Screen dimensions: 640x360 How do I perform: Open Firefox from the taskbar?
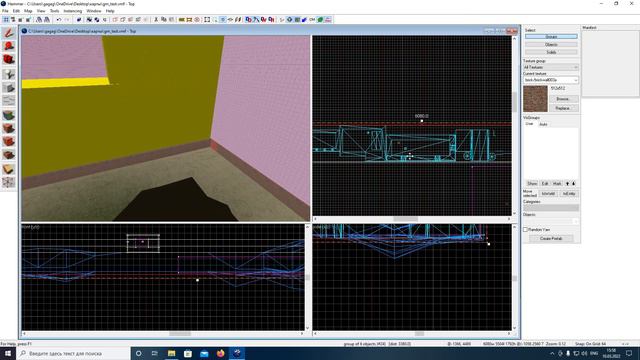point(220,353)
